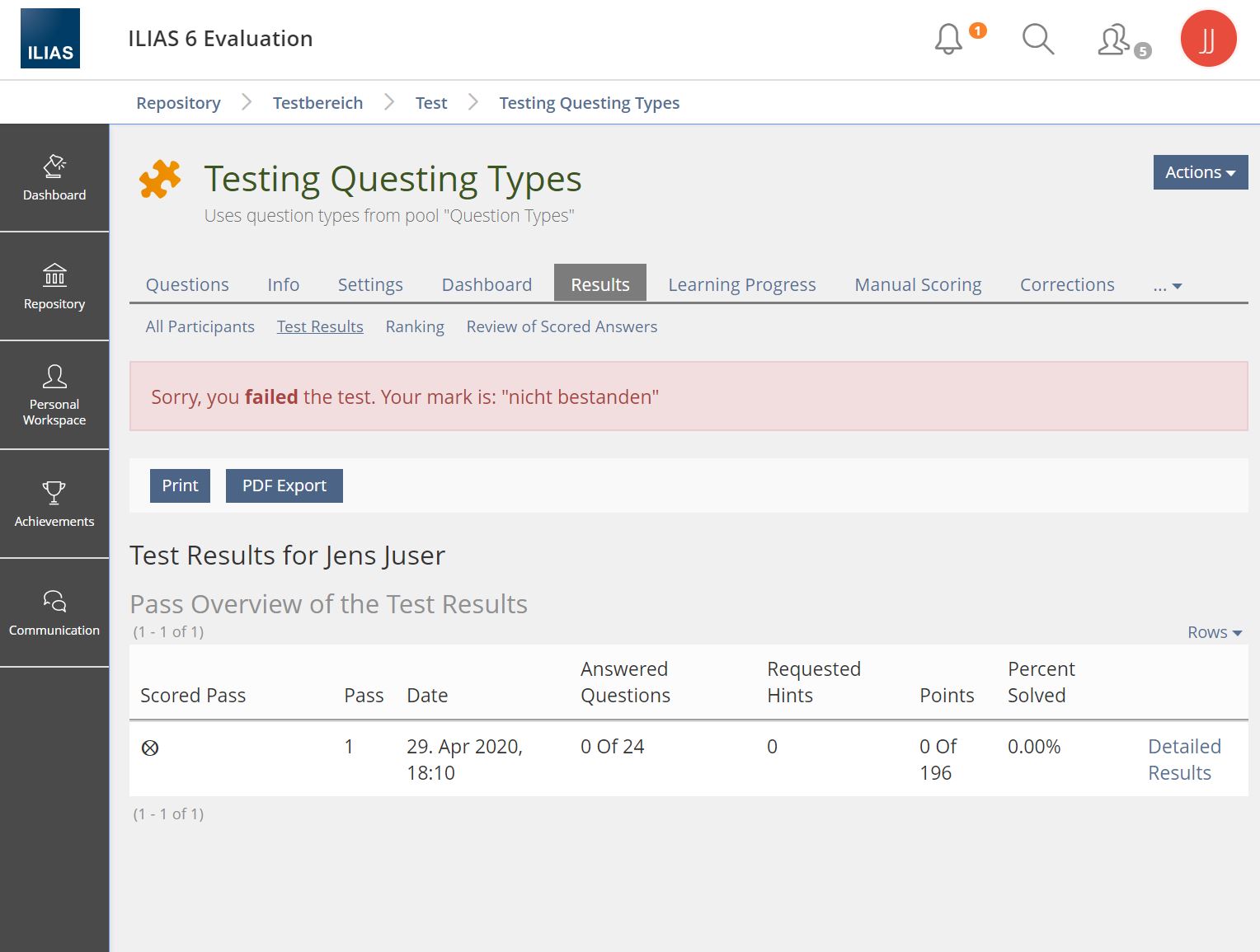Select the Ranking sub-tab

coord(415,326)
